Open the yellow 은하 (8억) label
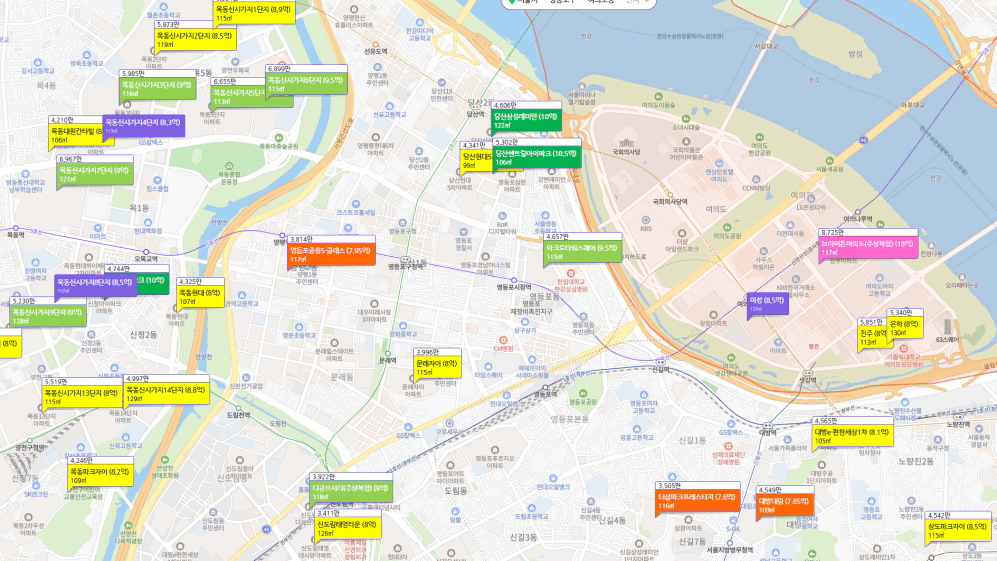The width and height of the screenshot is (997, 561). click(x=905, y=327)
